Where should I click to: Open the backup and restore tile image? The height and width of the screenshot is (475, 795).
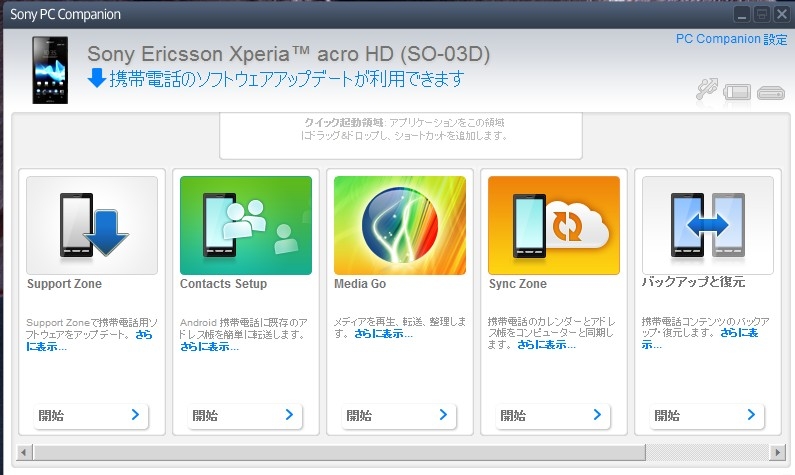pyautogui.click(x=708, y=225)
